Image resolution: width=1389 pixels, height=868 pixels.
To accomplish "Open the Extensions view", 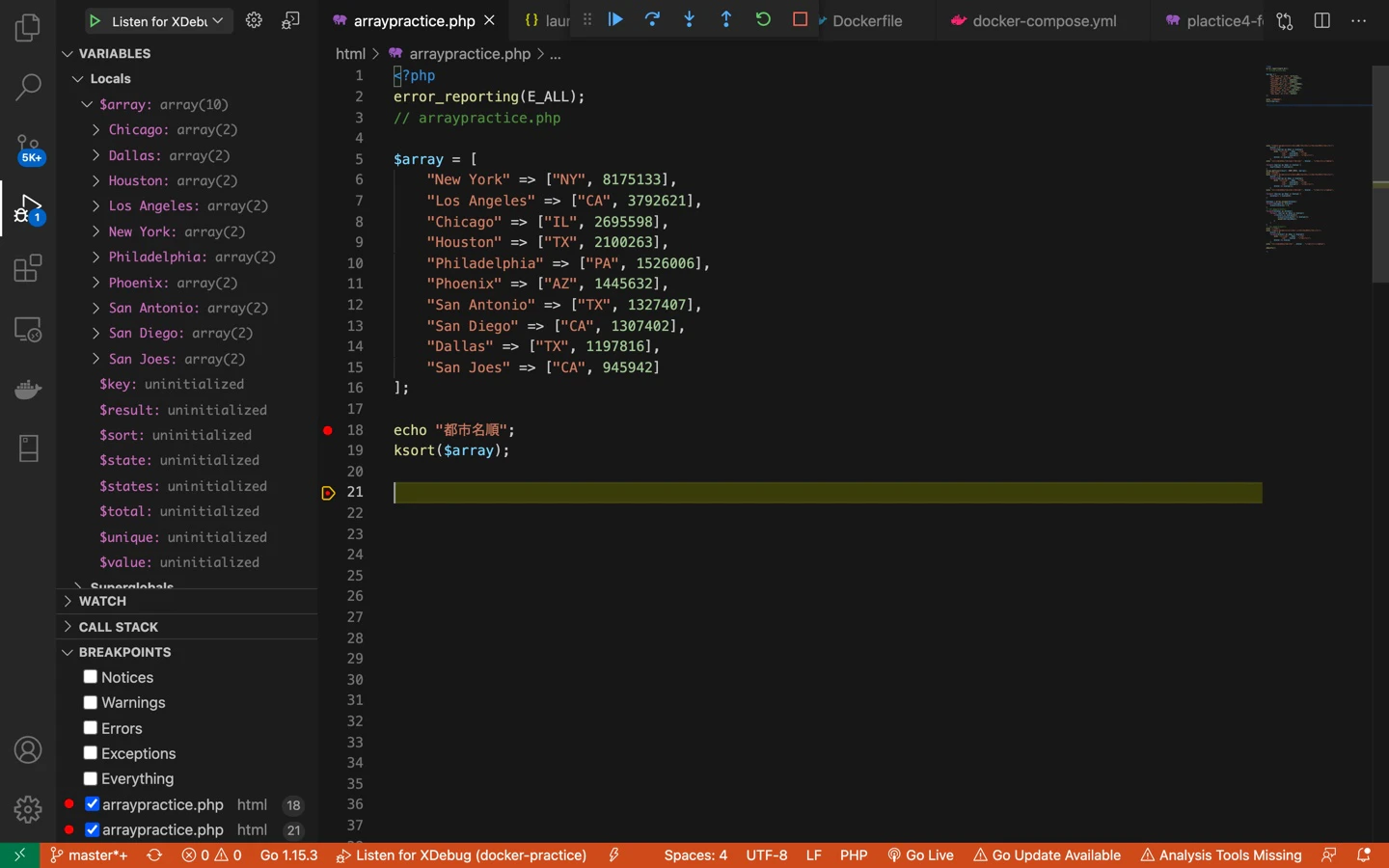I will [x=28, y=268].
